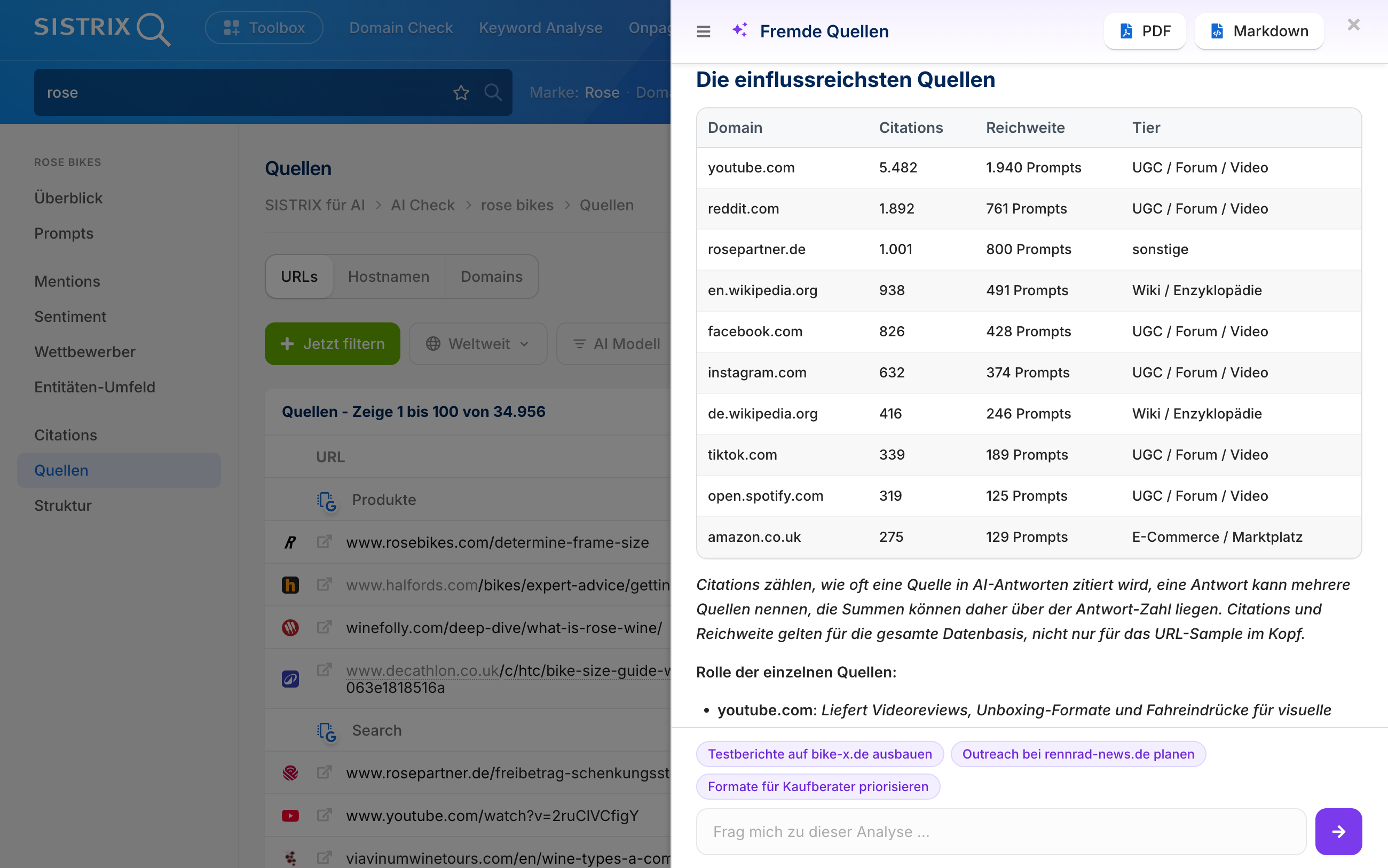Open the AI Modell filter dropdown
The width and height of the screenshot is (1388, 868).
pos(617,344)
